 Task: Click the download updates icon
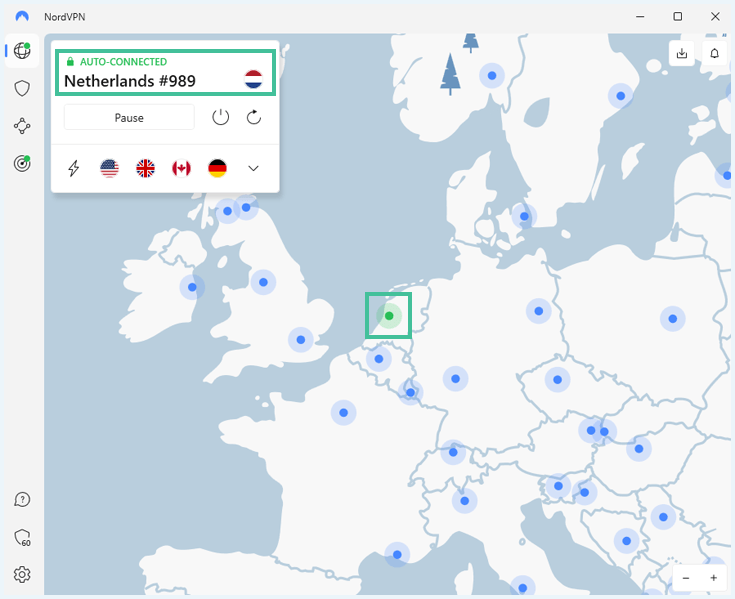pyautogui.click(x=682, y=53)
